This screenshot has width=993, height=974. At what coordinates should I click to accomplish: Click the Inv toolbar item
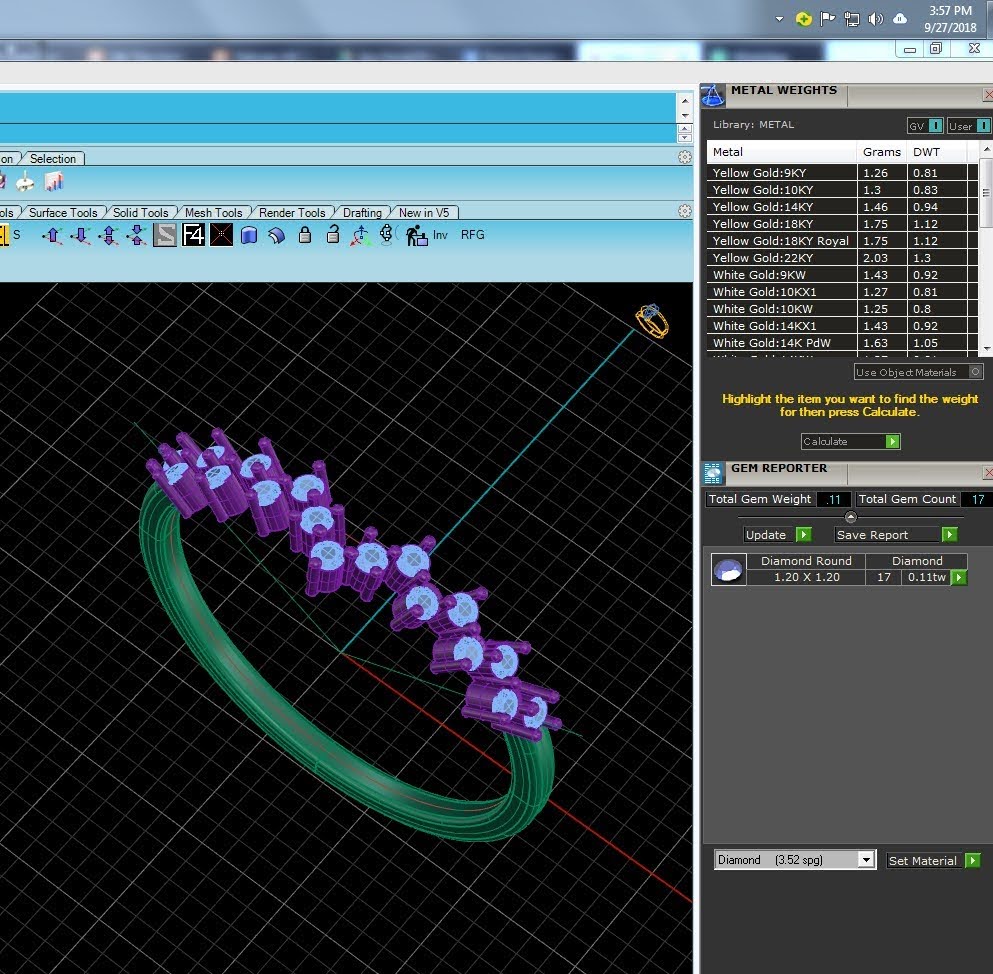point(440,235)
